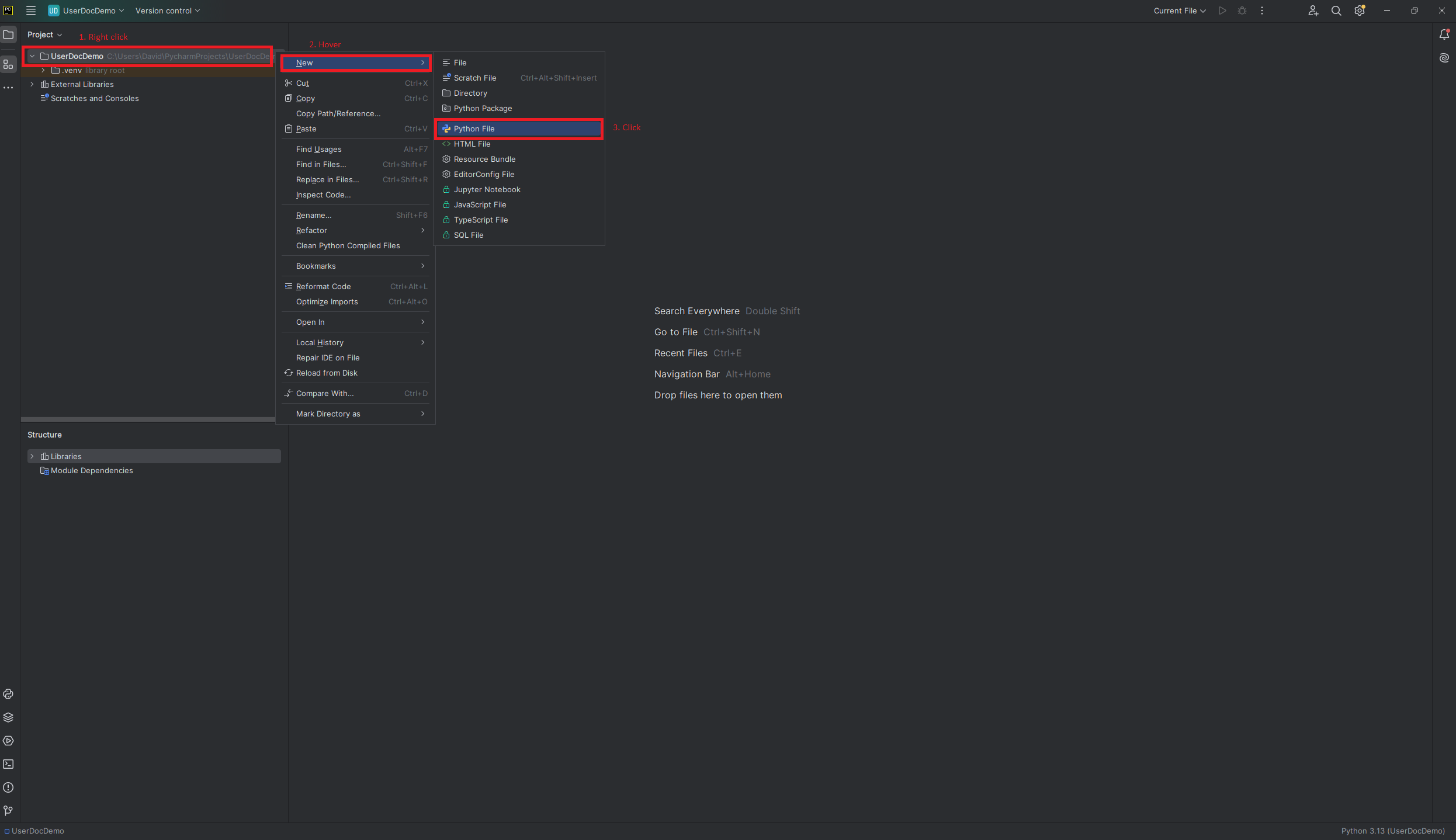Screen dimensions: 1456x840
Task: Open the Python Console tool window icon
Action: click(8, 694)
